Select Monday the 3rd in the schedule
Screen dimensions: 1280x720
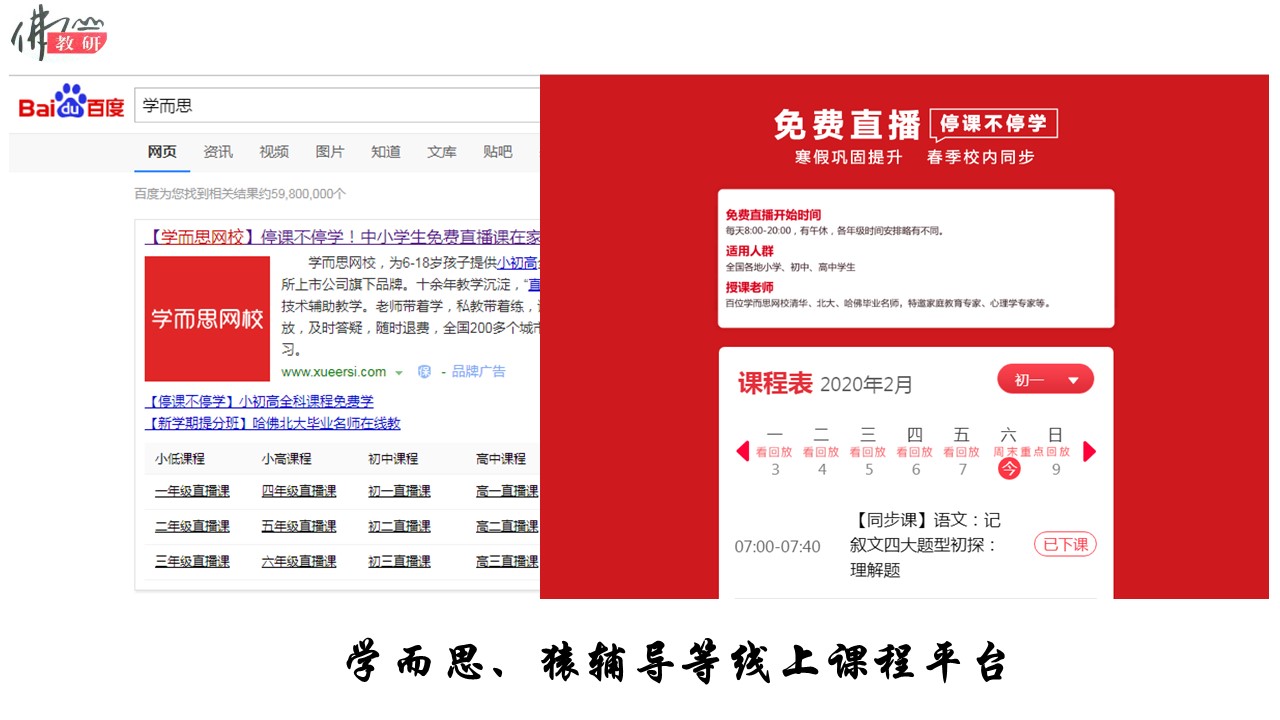pyautogui.click(x=775, y=452)
